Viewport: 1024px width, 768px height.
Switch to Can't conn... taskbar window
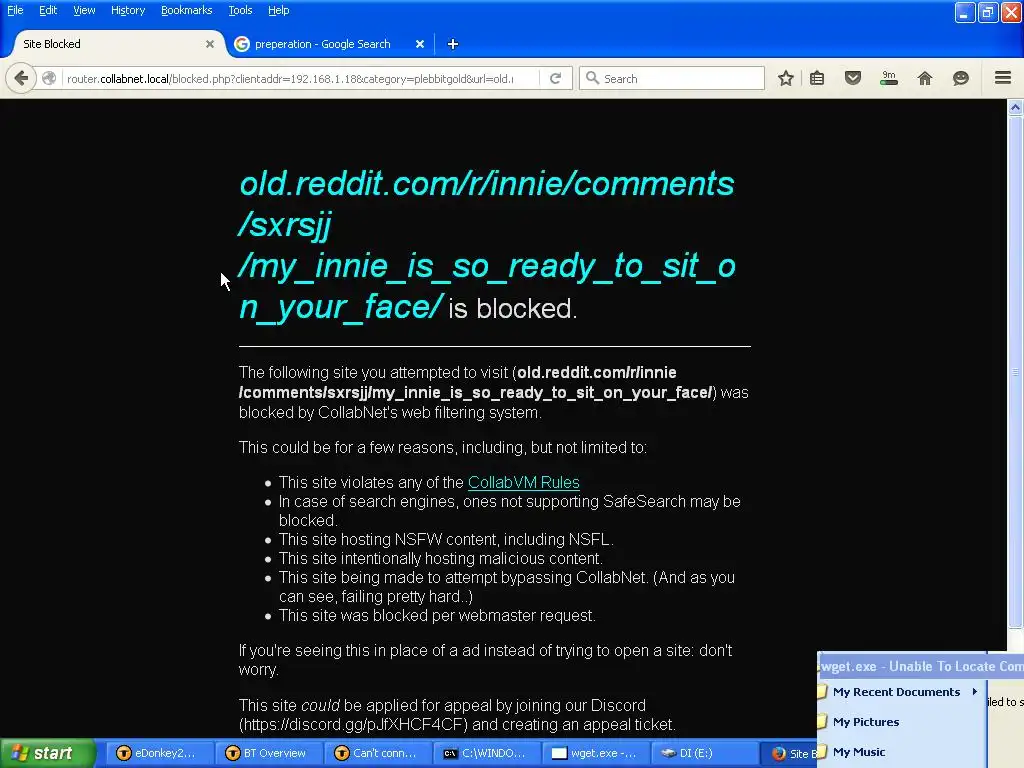click(x=376, y=753)
